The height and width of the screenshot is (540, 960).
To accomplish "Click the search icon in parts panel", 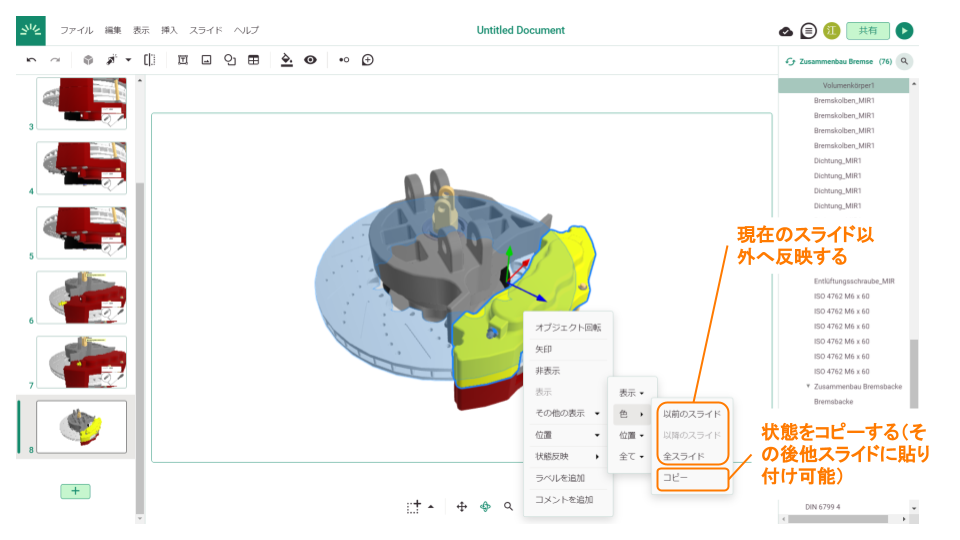I will (x=904, y=61).
